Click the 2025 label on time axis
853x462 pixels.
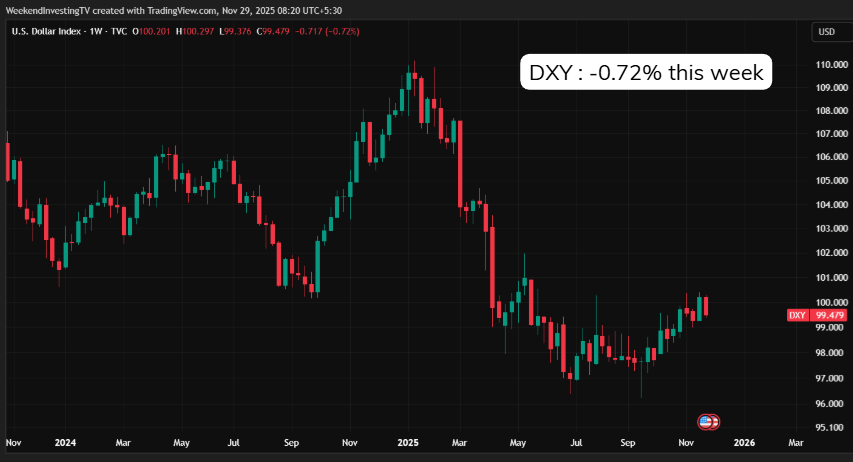tap(407, 441)
